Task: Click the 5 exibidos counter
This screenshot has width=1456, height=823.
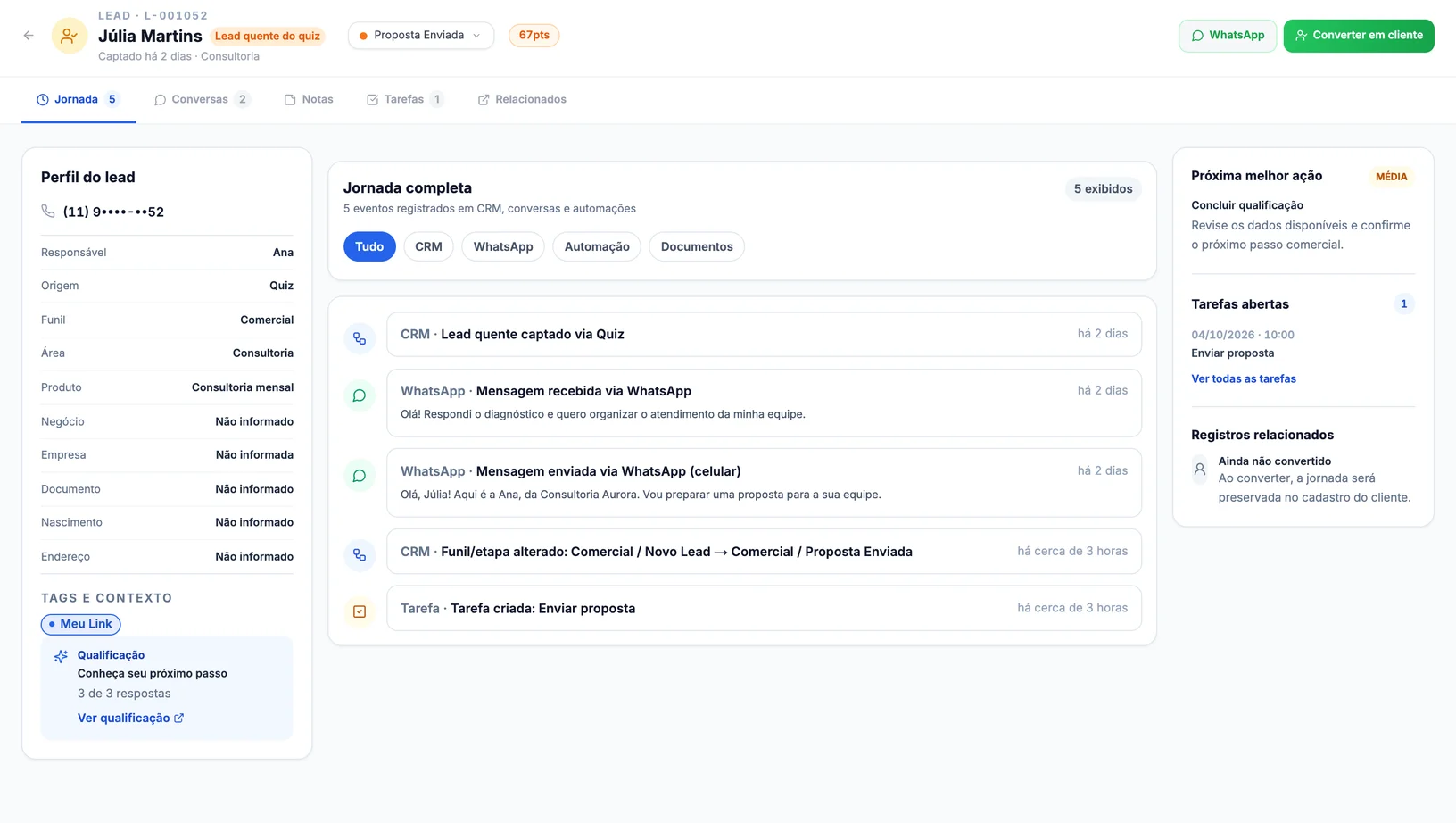Action: tap(1103, 189)
